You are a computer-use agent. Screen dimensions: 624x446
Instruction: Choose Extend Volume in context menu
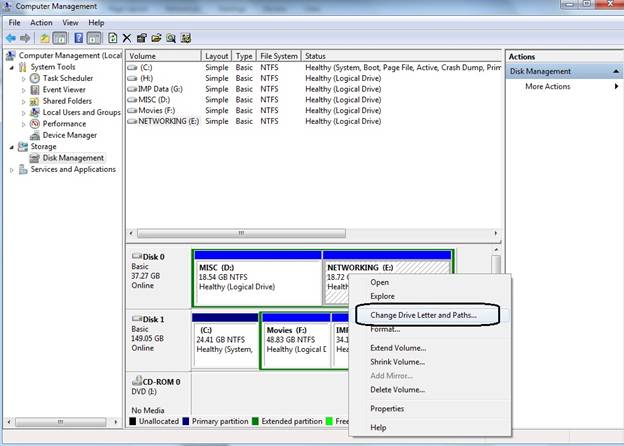[x=398, y=348]
